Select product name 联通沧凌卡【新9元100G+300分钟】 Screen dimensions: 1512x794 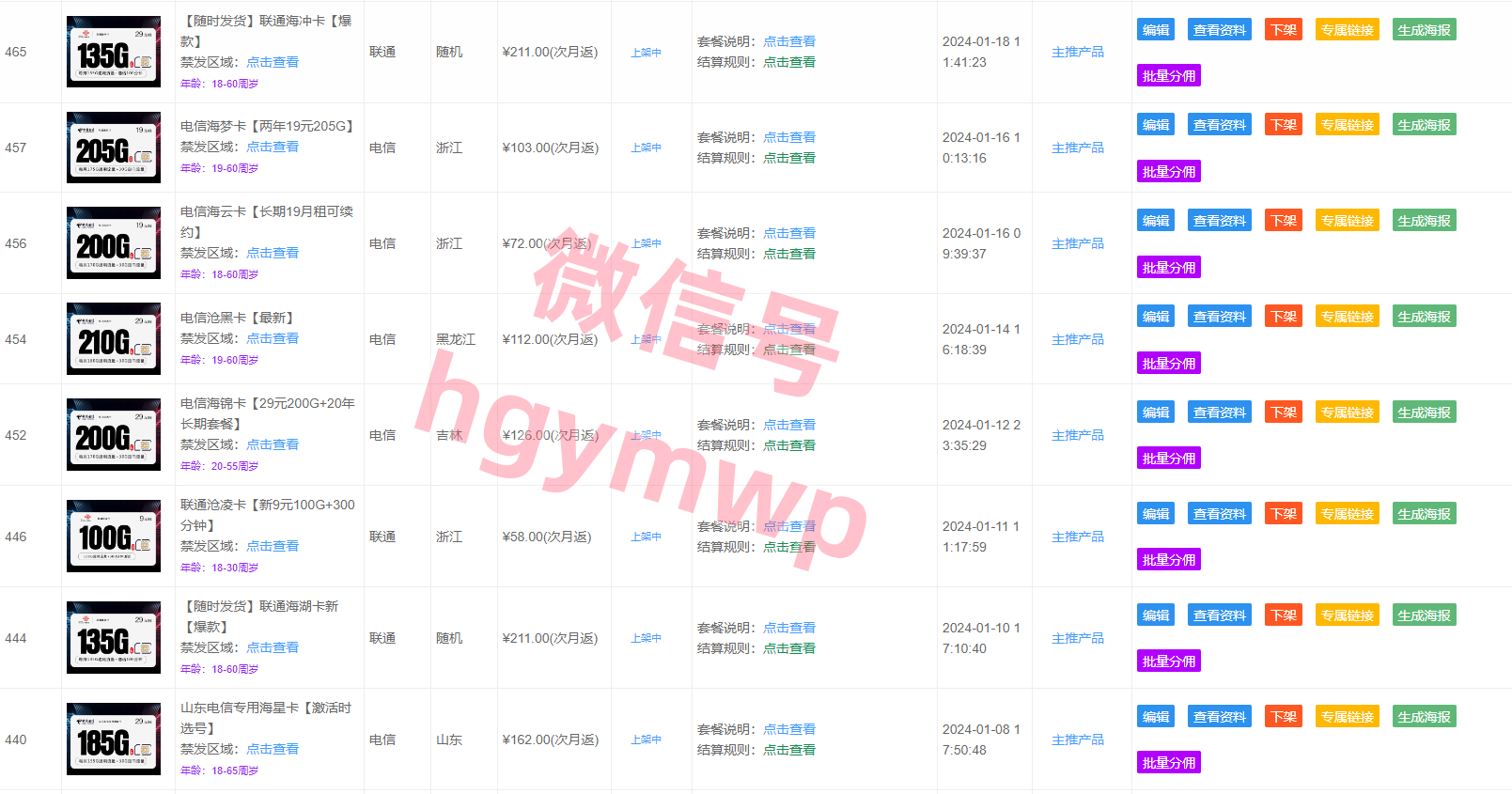(x=268, y=515)
